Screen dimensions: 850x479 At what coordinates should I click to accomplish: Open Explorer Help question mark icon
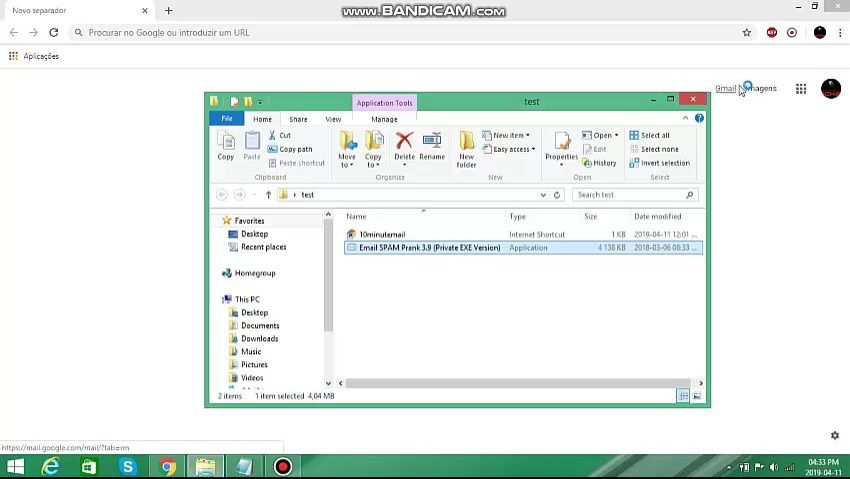coord(699,118)
